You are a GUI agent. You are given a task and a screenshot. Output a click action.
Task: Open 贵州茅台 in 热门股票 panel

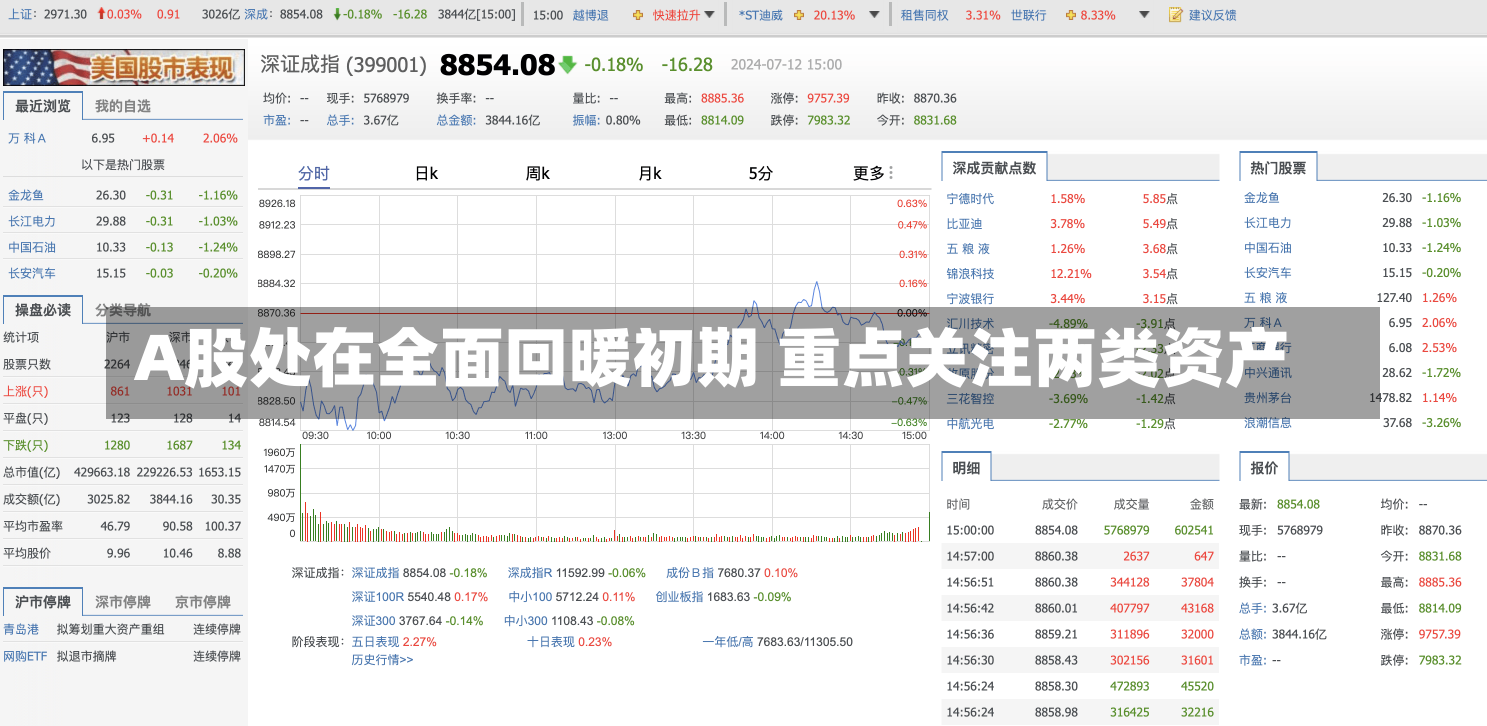1268,397
